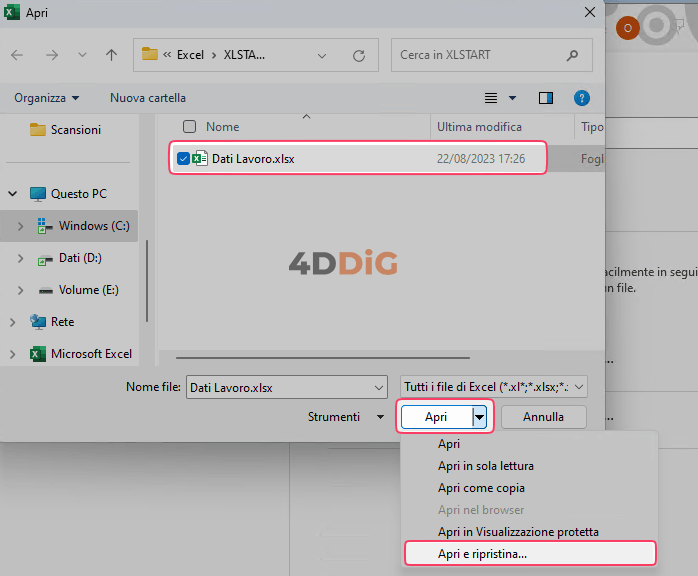Create a Nuova cartella

click(148, 98)
